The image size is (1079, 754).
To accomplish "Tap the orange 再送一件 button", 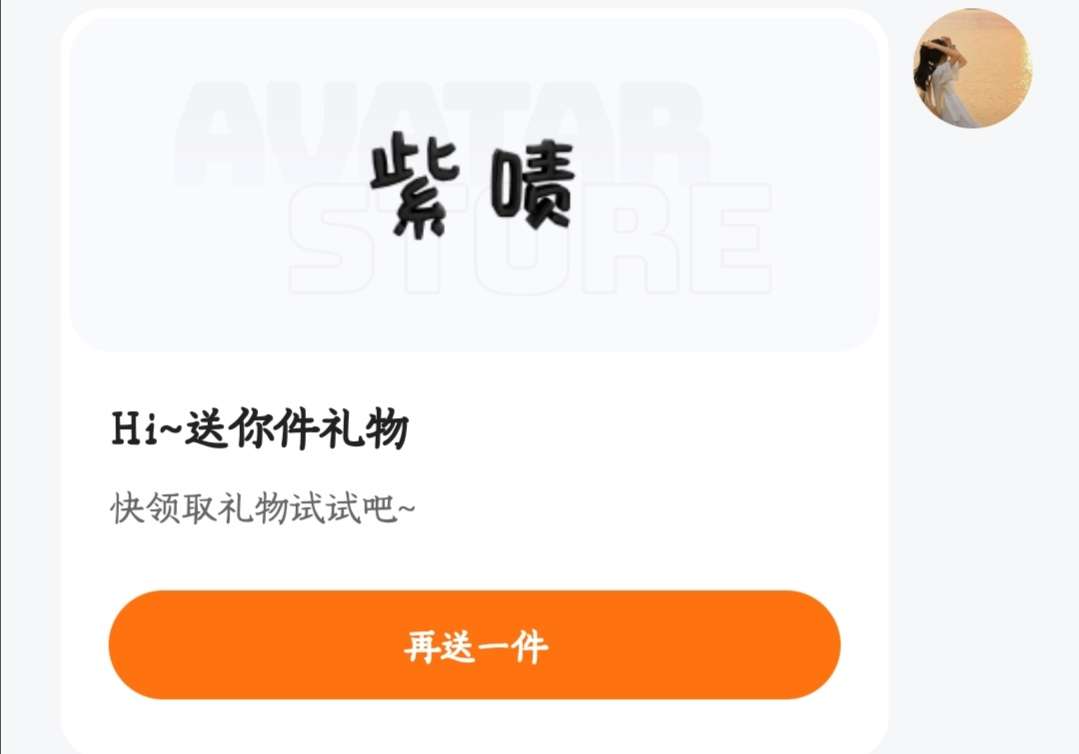I will click(475, 645).
